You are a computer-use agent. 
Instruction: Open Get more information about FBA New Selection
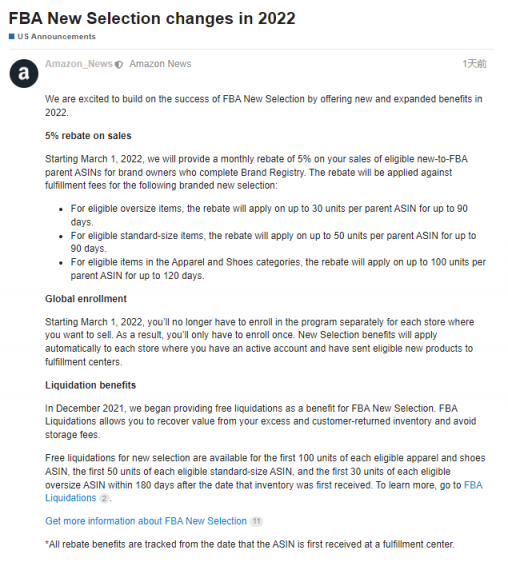(146, 521)
